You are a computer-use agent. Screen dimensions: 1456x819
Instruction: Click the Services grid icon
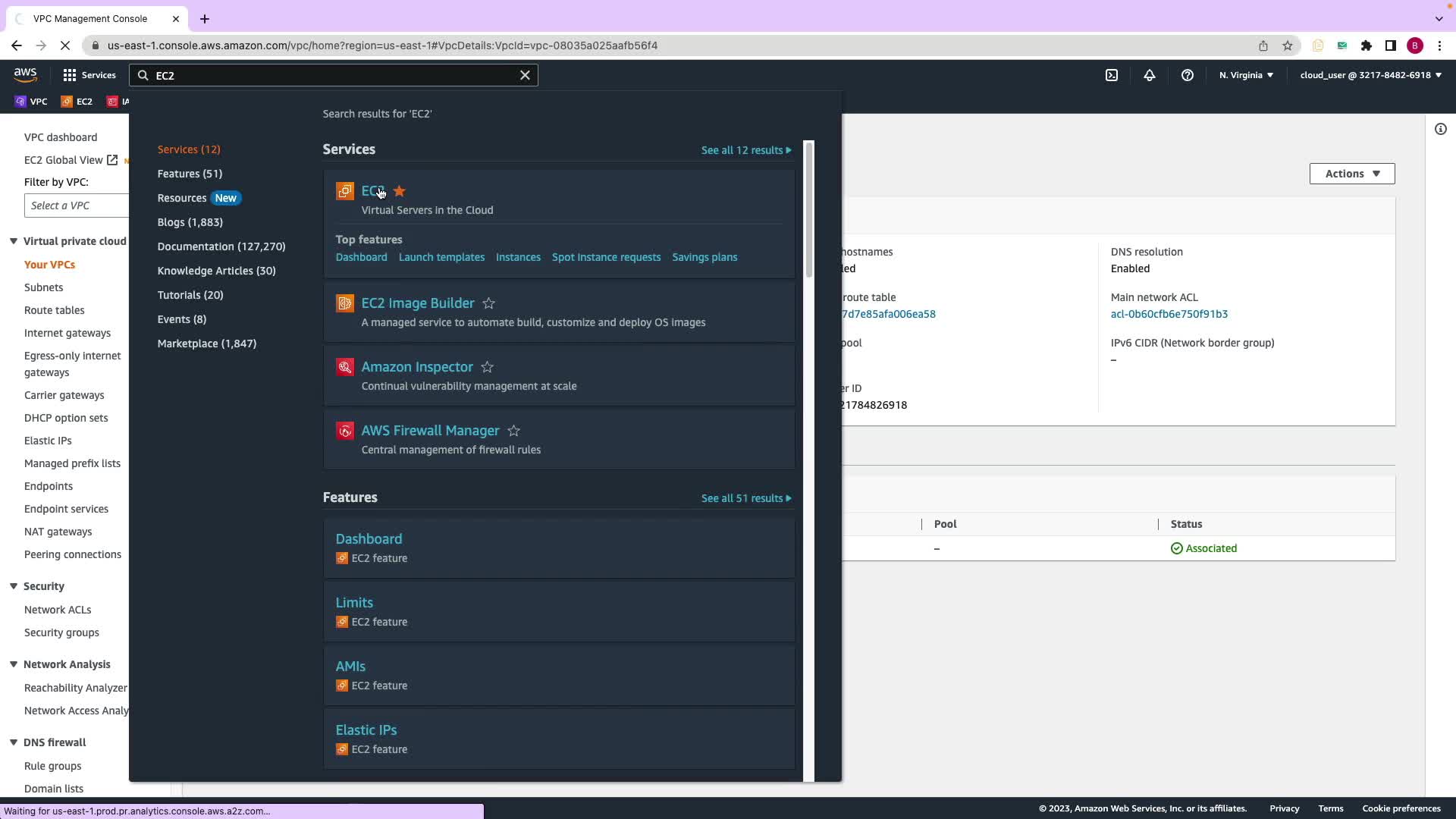pyautogui.click(x=70, y=75)
